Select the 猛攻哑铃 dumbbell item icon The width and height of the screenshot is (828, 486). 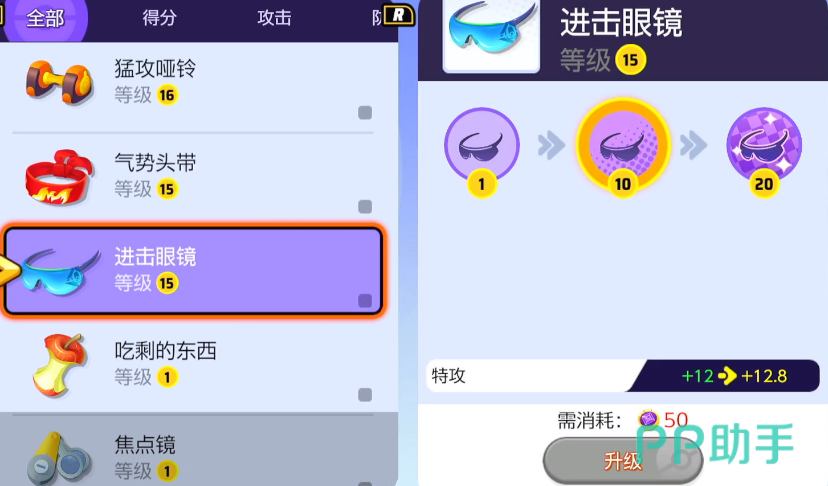[60, 82]
